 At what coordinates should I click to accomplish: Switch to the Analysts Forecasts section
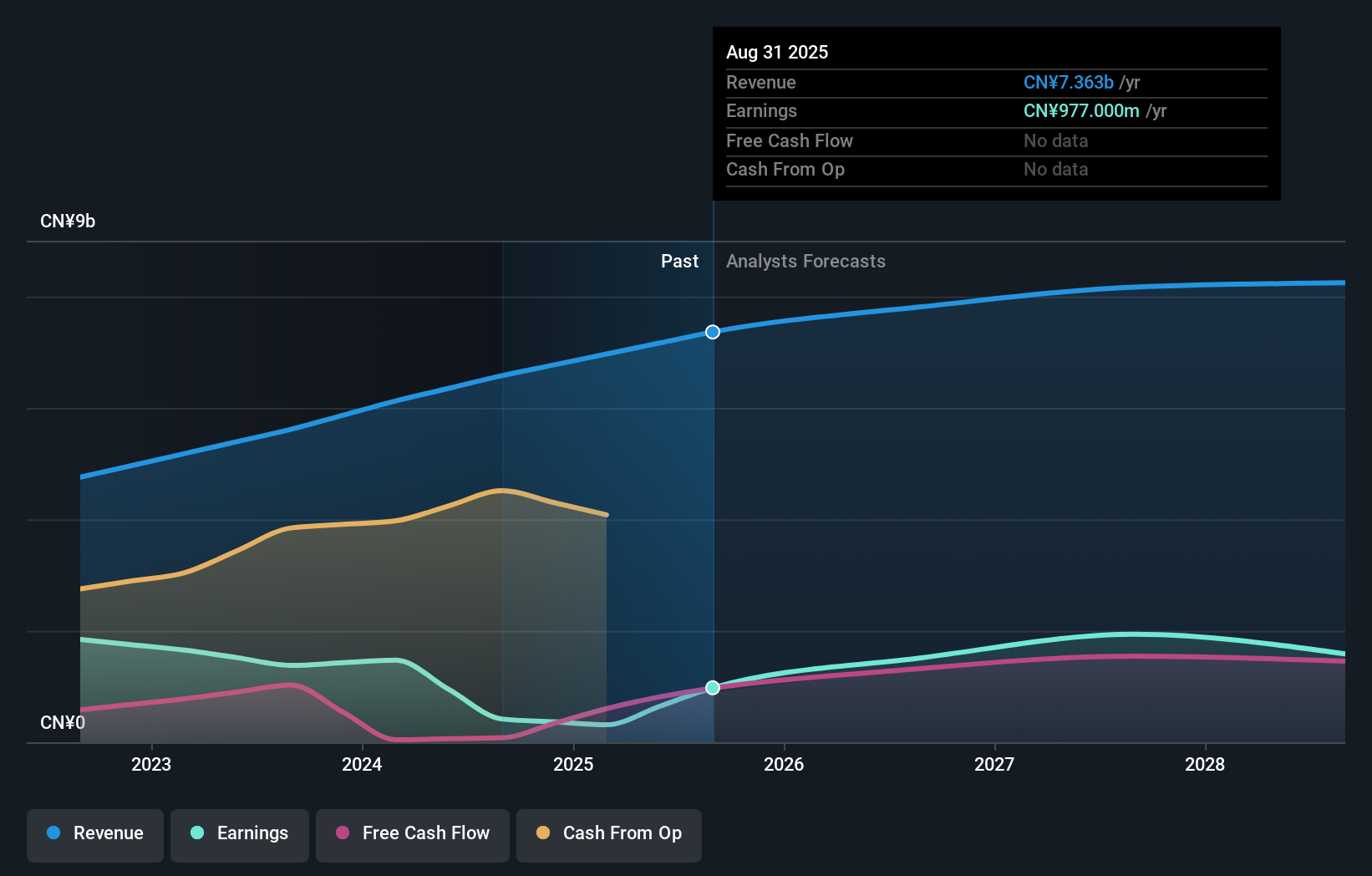click(x=805, y=261)
